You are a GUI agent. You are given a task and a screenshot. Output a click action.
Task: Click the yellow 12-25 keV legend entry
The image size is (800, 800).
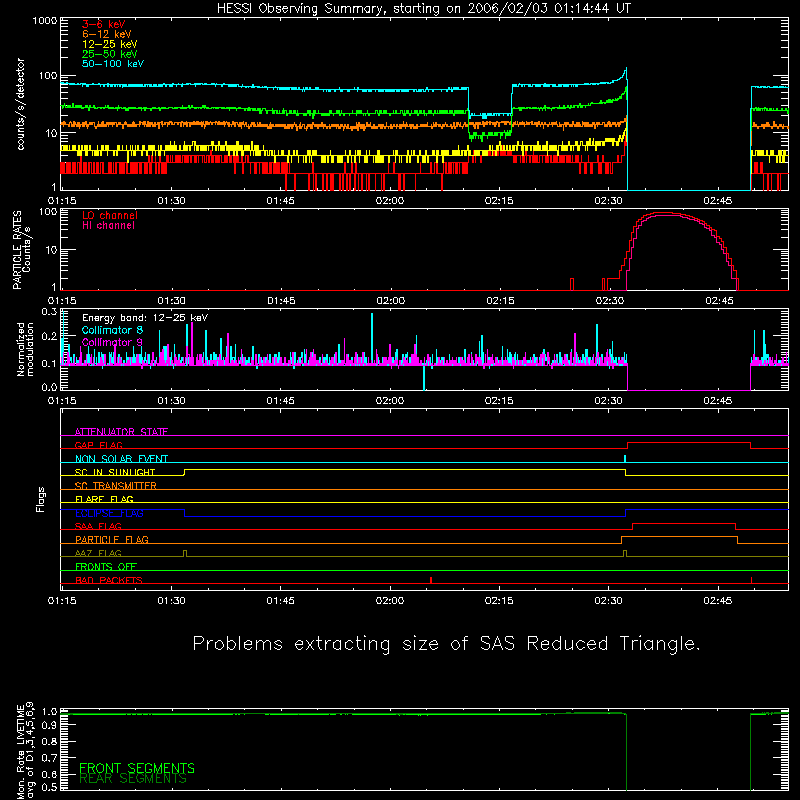[110, 44]
